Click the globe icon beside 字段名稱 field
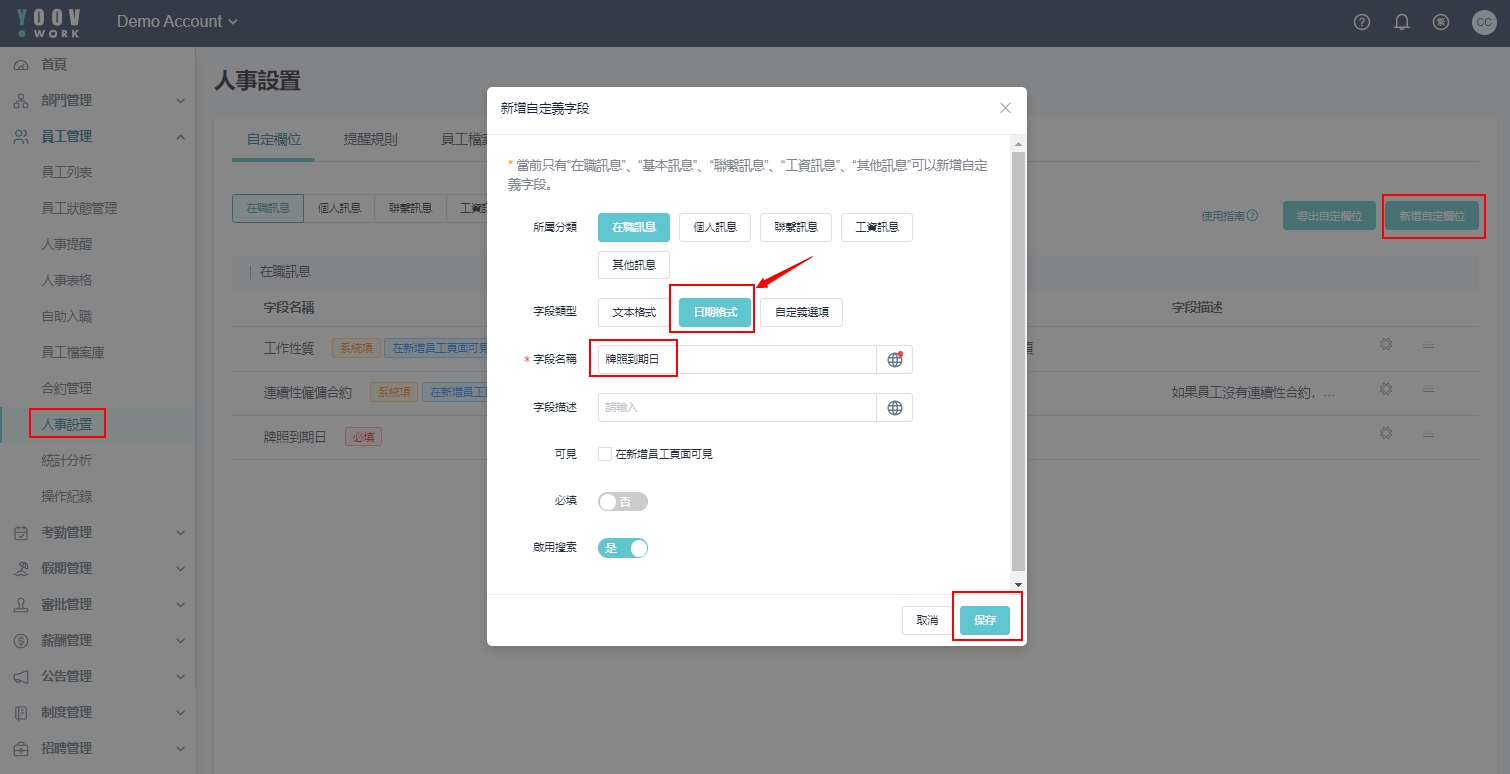This screenshot has height=774, width=1510. pyautogui.click(x=894, y=360)
